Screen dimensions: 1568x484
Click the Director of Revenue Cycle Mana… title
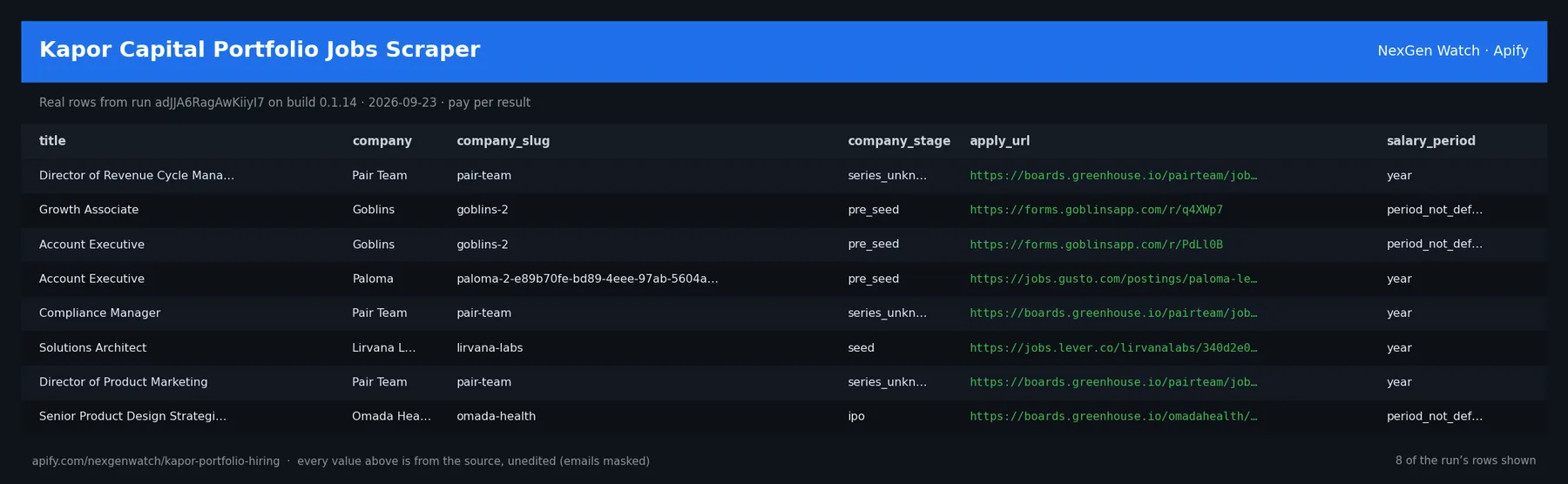(x=137, y=176)
